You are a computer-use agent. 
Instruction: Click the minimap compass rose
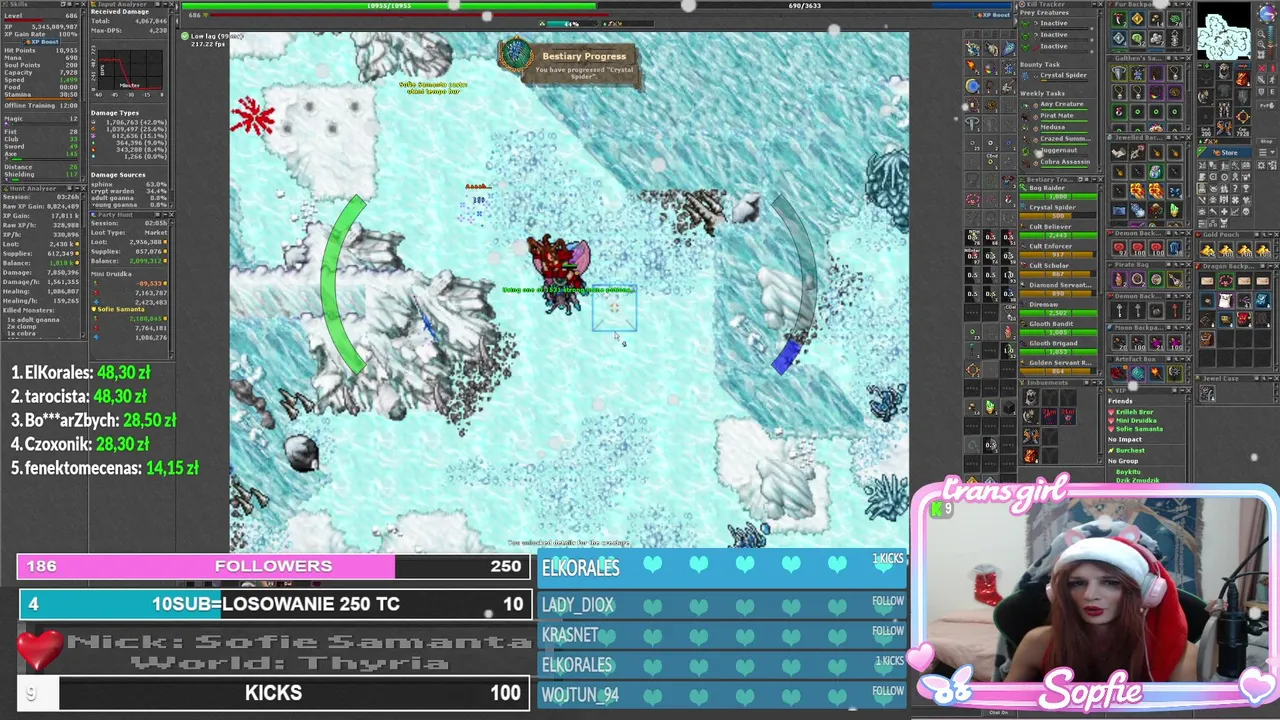(x=1268, y=13)
